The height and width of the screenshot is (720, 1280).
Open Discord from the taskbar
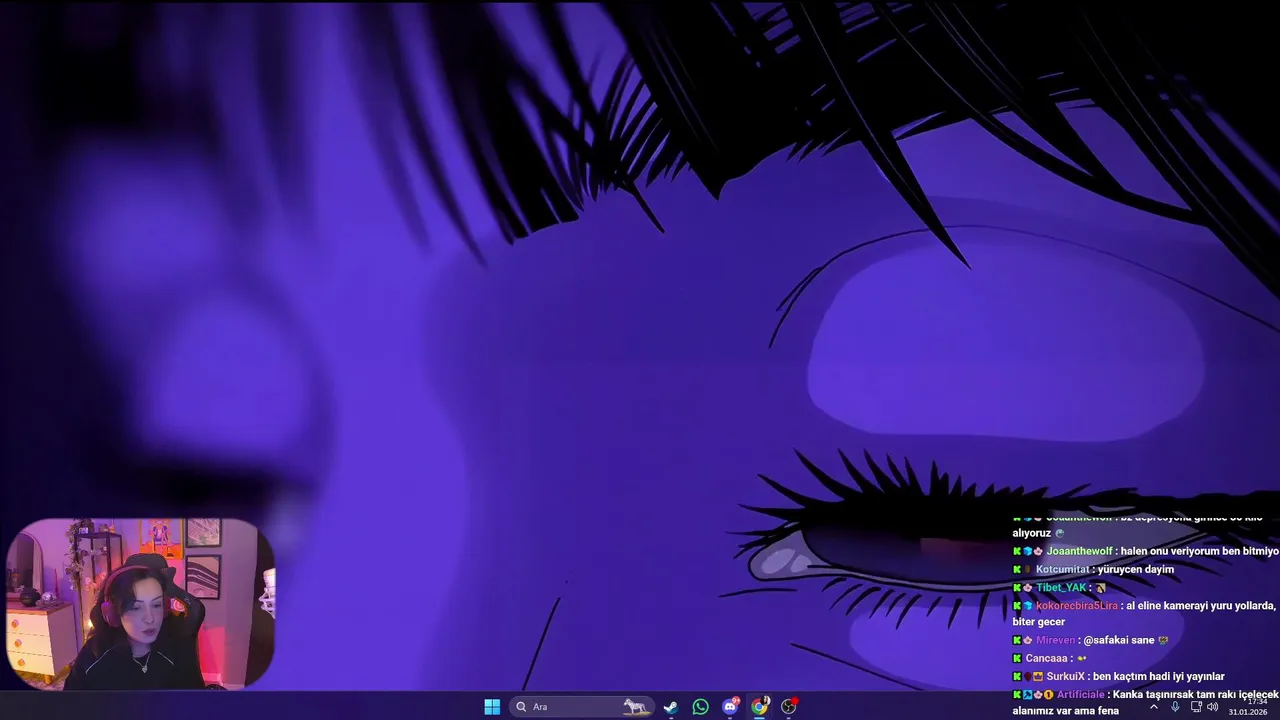point(731,707)
